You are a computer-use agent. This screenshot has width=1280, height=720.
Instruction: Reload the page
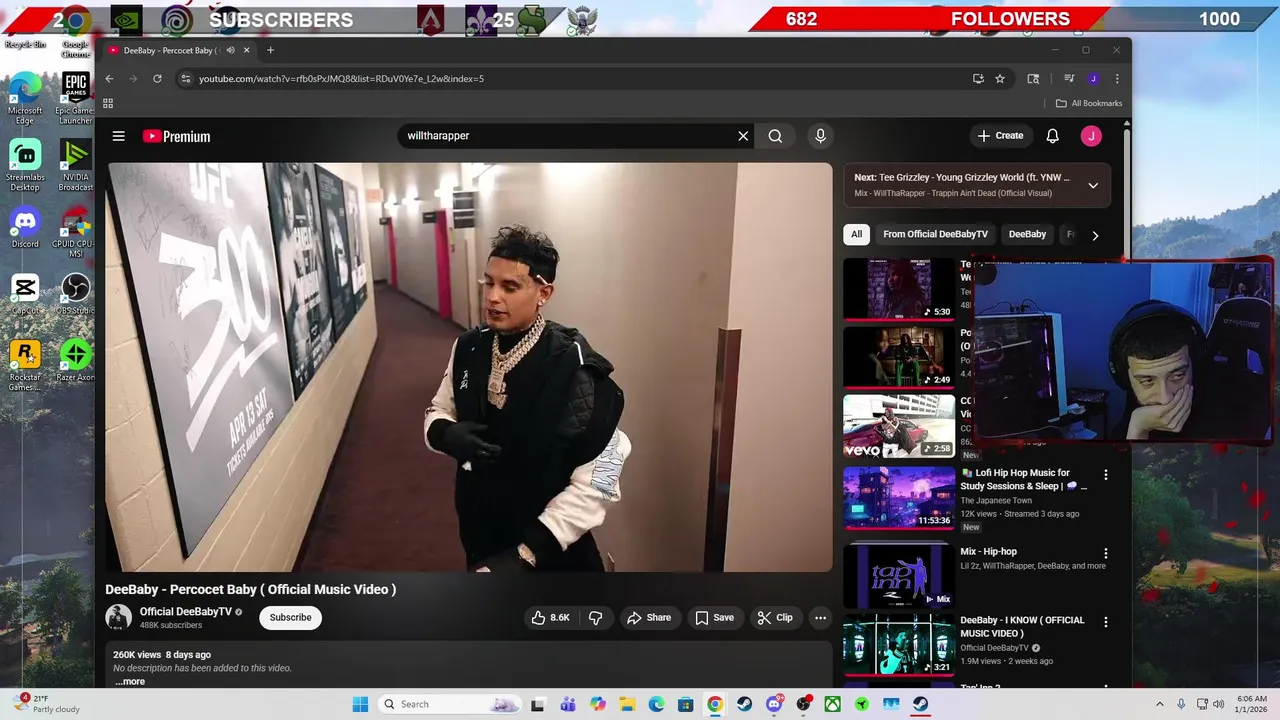[157, 78]
